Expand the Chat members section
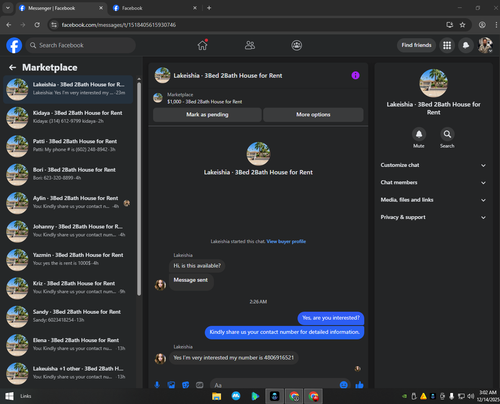The image size is (500, 404). 433,182
